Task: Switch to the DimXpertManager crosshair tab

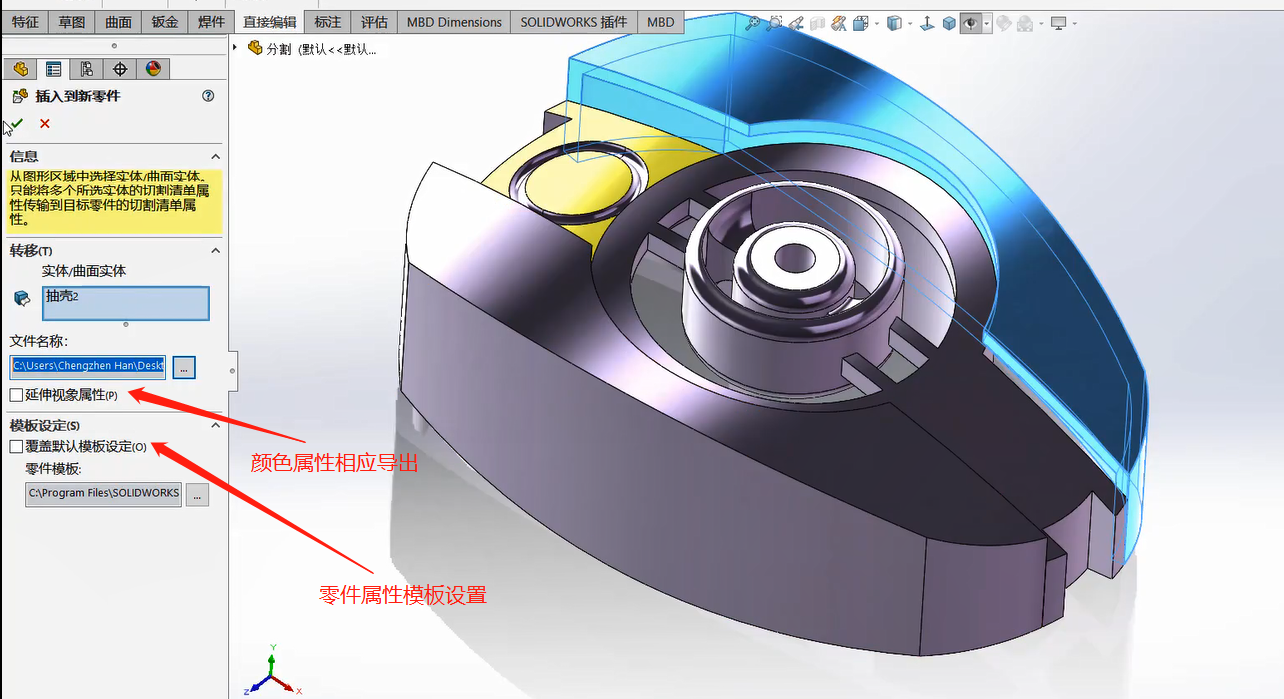Action: 120,68
